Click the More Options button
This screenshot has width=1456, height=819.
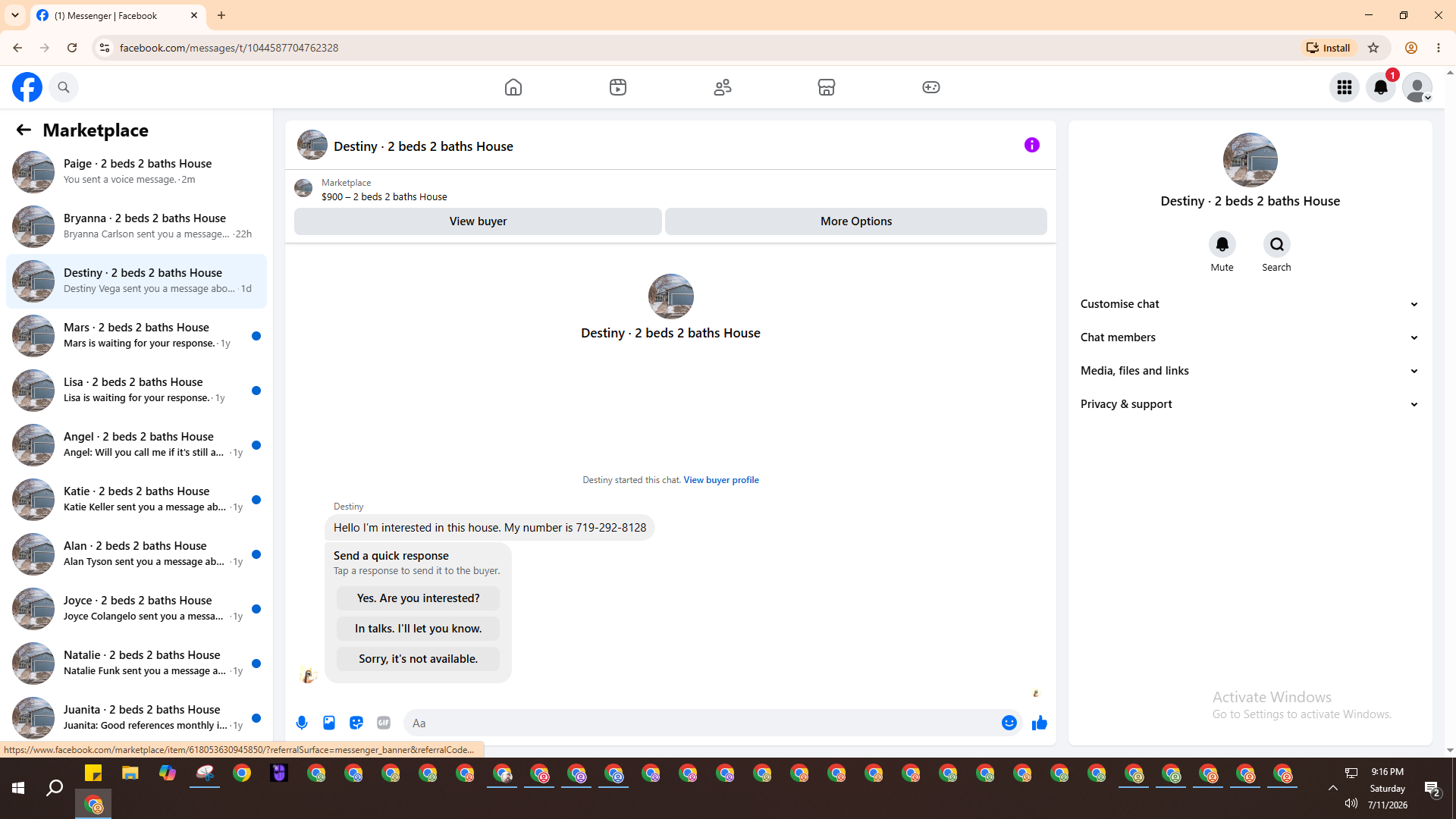tap(856, 221)
